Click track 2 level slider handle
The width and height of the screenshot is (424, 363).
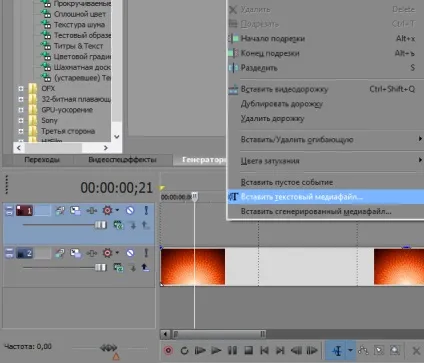click(x=100, y=267)
